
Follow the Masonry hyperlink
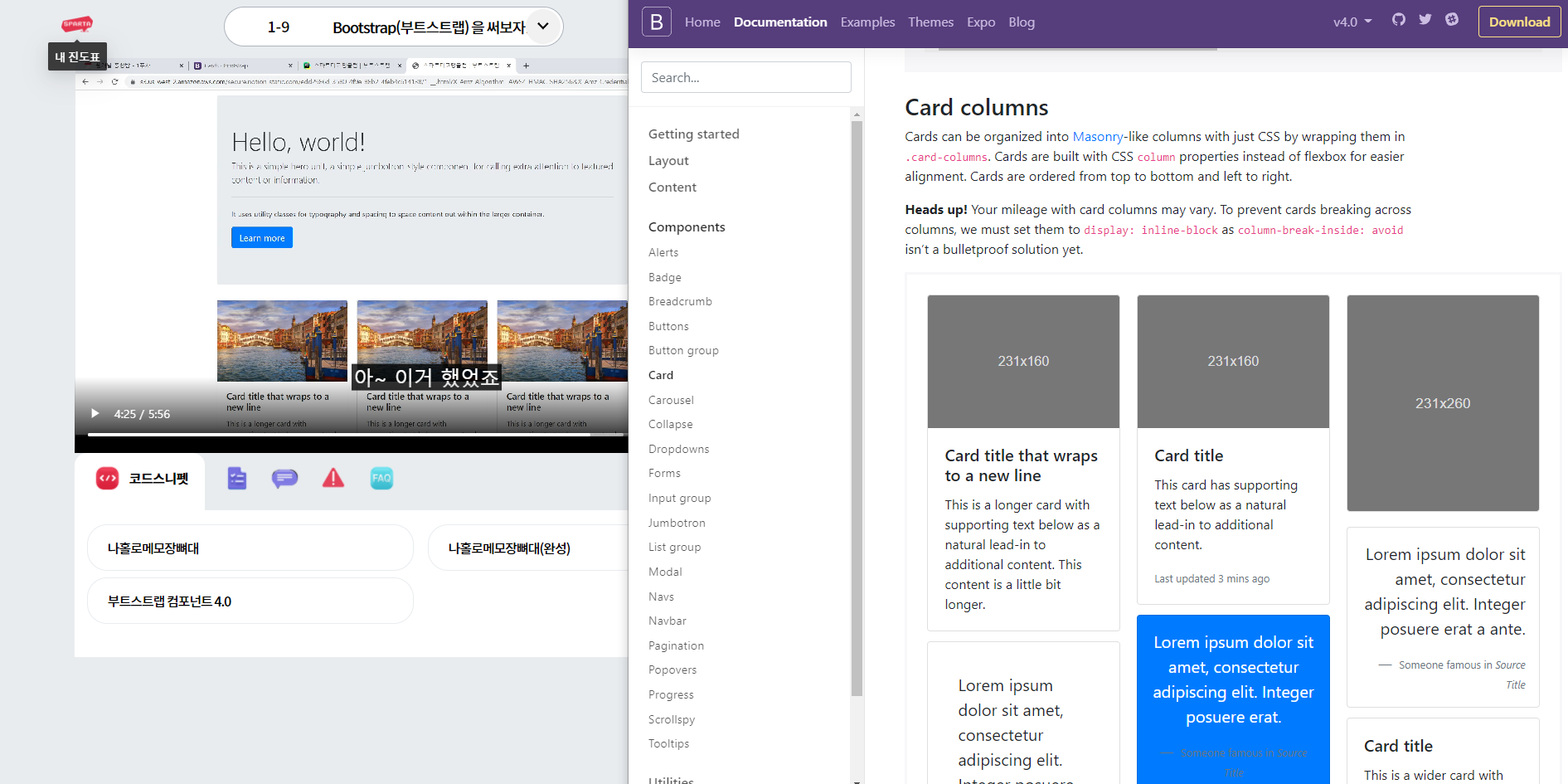pos(1098,137)
